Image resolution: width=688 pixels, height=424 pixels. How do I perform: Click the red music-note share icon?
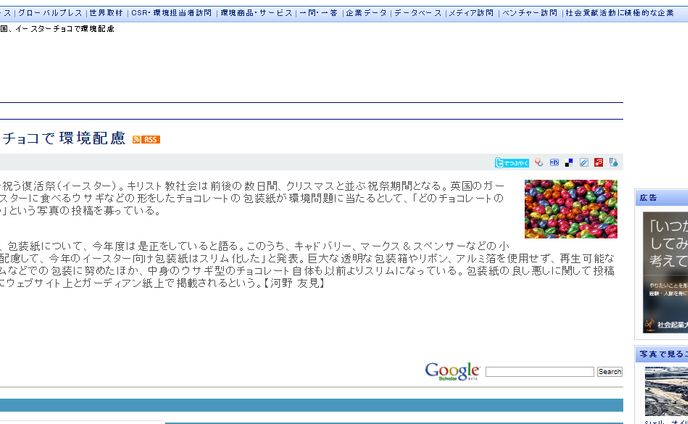point(598,162)
